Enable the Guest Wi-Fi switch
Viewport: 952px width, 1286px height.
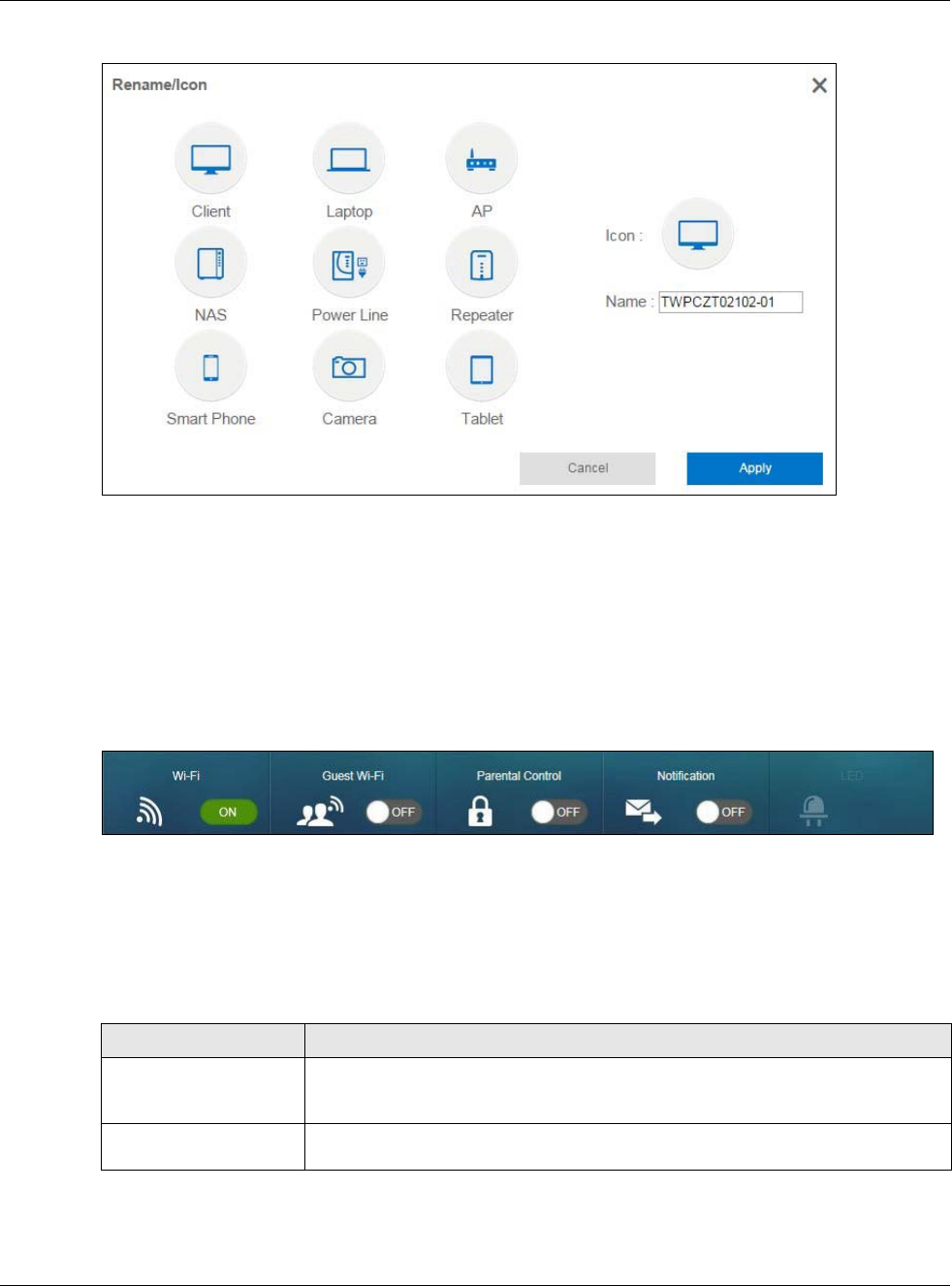tap(394, 812)
